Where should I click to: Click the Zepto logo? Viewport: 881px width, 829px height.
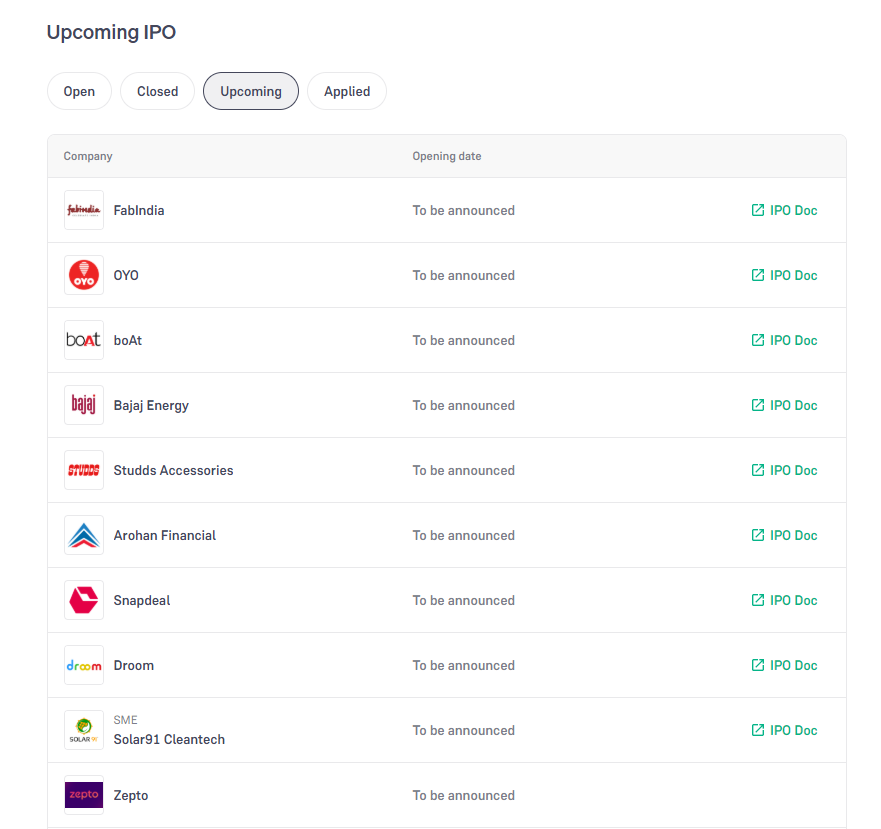[x=84, y=795]
